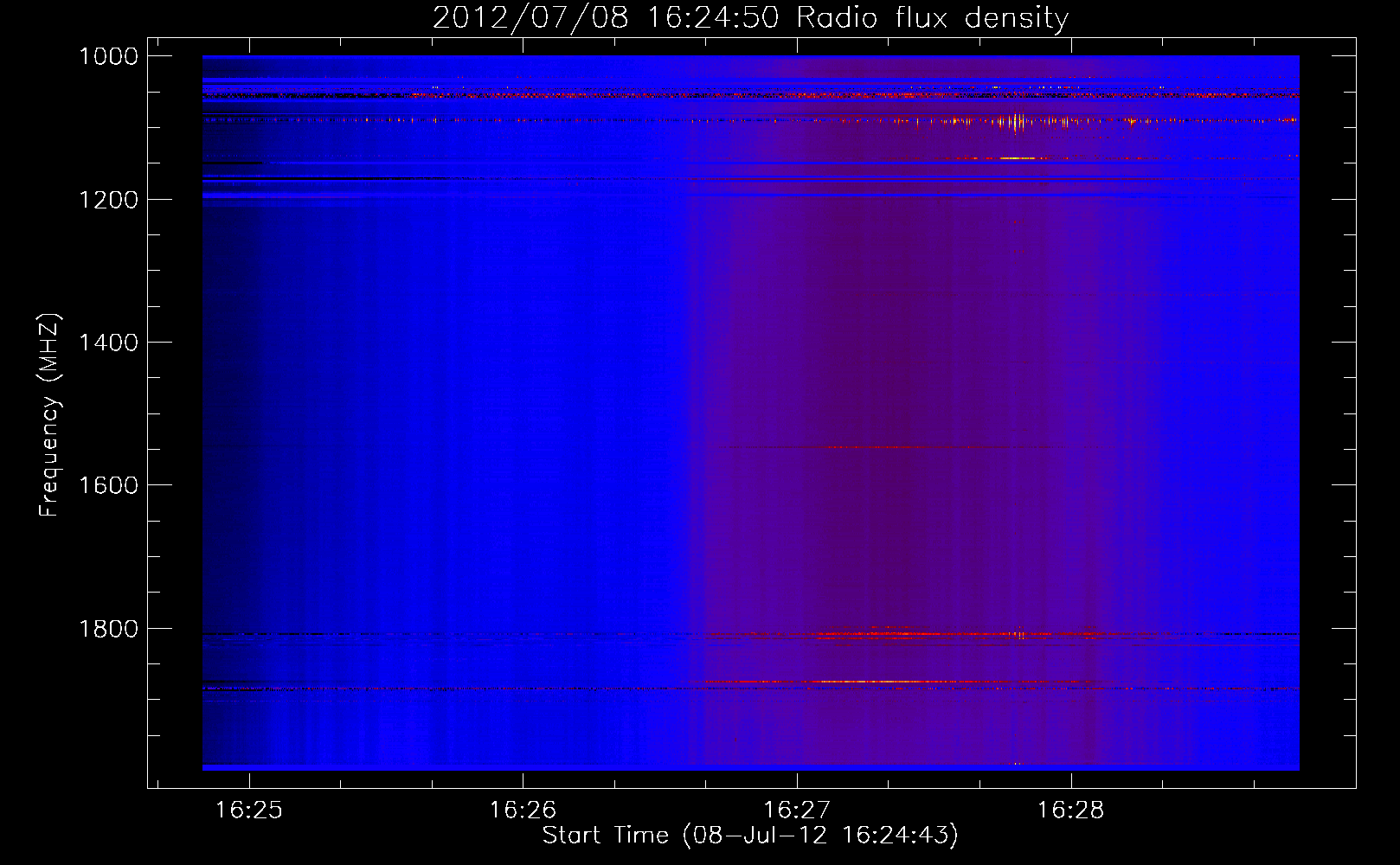1400x865 pixels.
Task: Click the 1000 frequency tick label
Action: tap(108, 56)
